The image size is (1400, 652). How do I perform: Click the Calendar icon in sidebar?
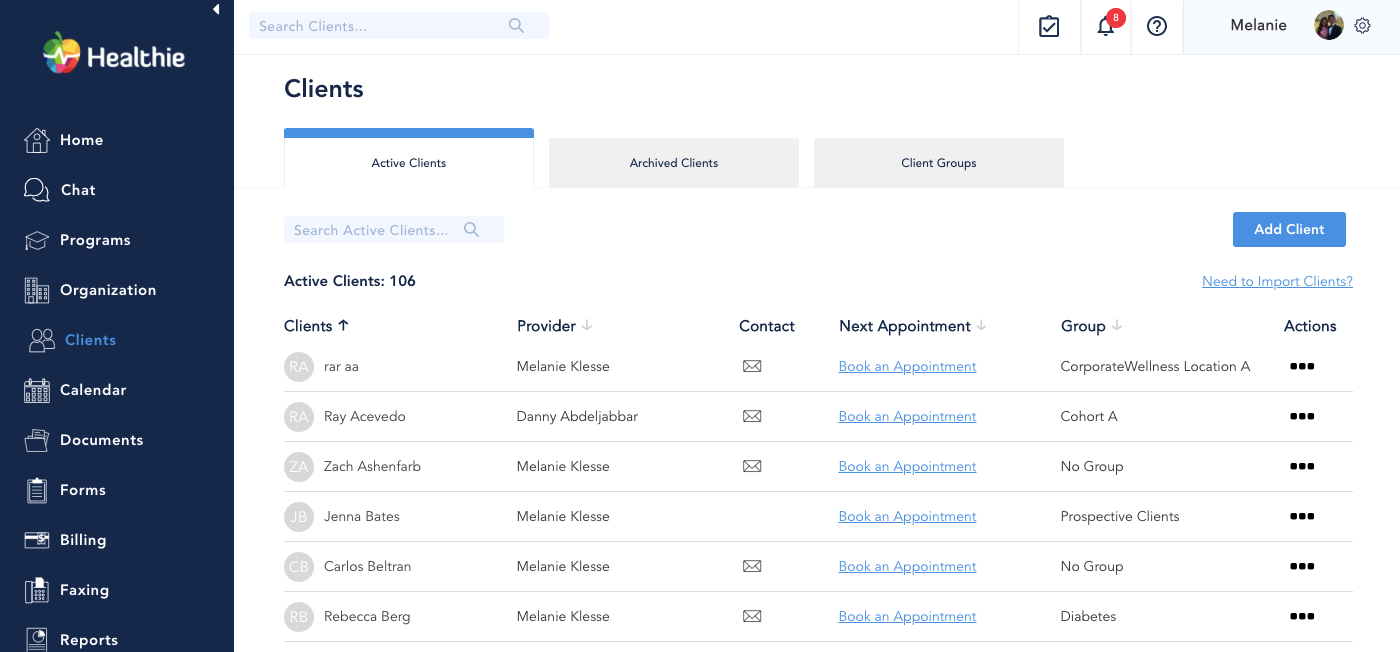pos(37,390)
